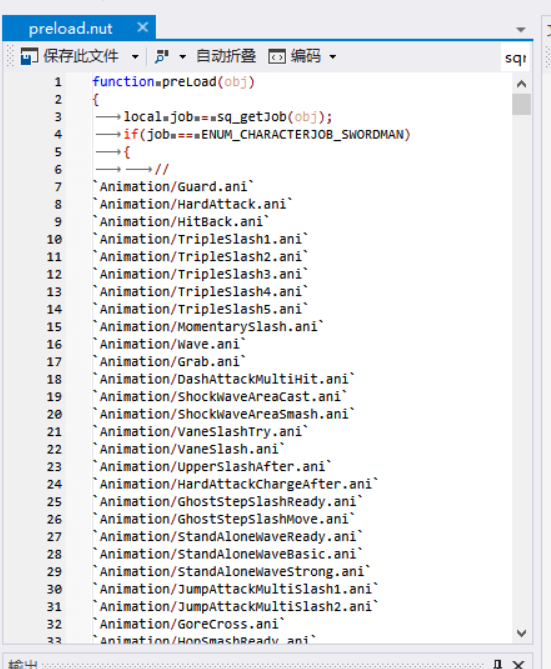
Task: Place cursor on Animation/Guard.ani line
Action: click(173, 187)
